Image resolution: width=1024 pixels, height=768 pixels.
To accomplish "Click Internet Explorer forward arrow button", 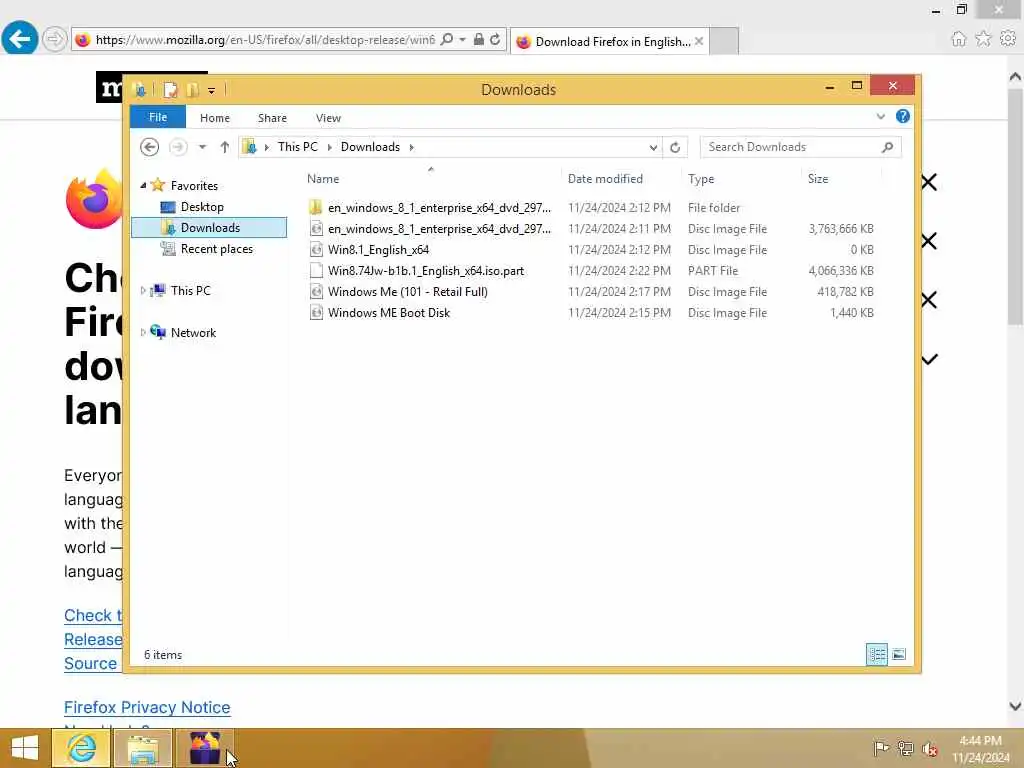I will click(x=55, y=39).
